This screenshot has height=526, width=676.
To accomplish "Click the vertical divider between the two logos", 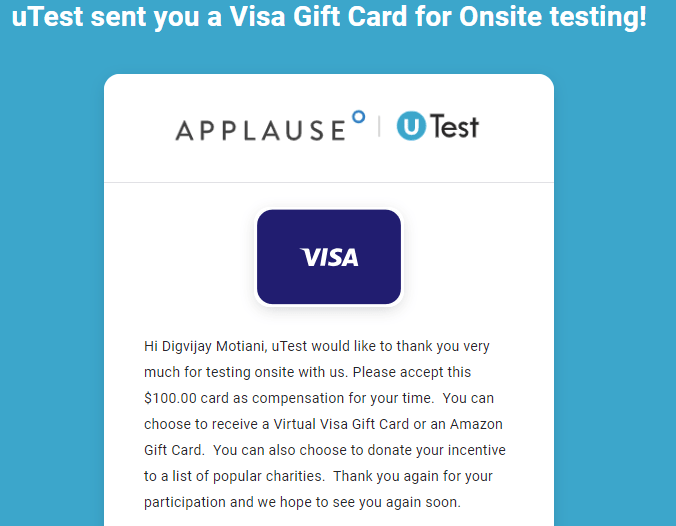I will [x=380, y=128].
